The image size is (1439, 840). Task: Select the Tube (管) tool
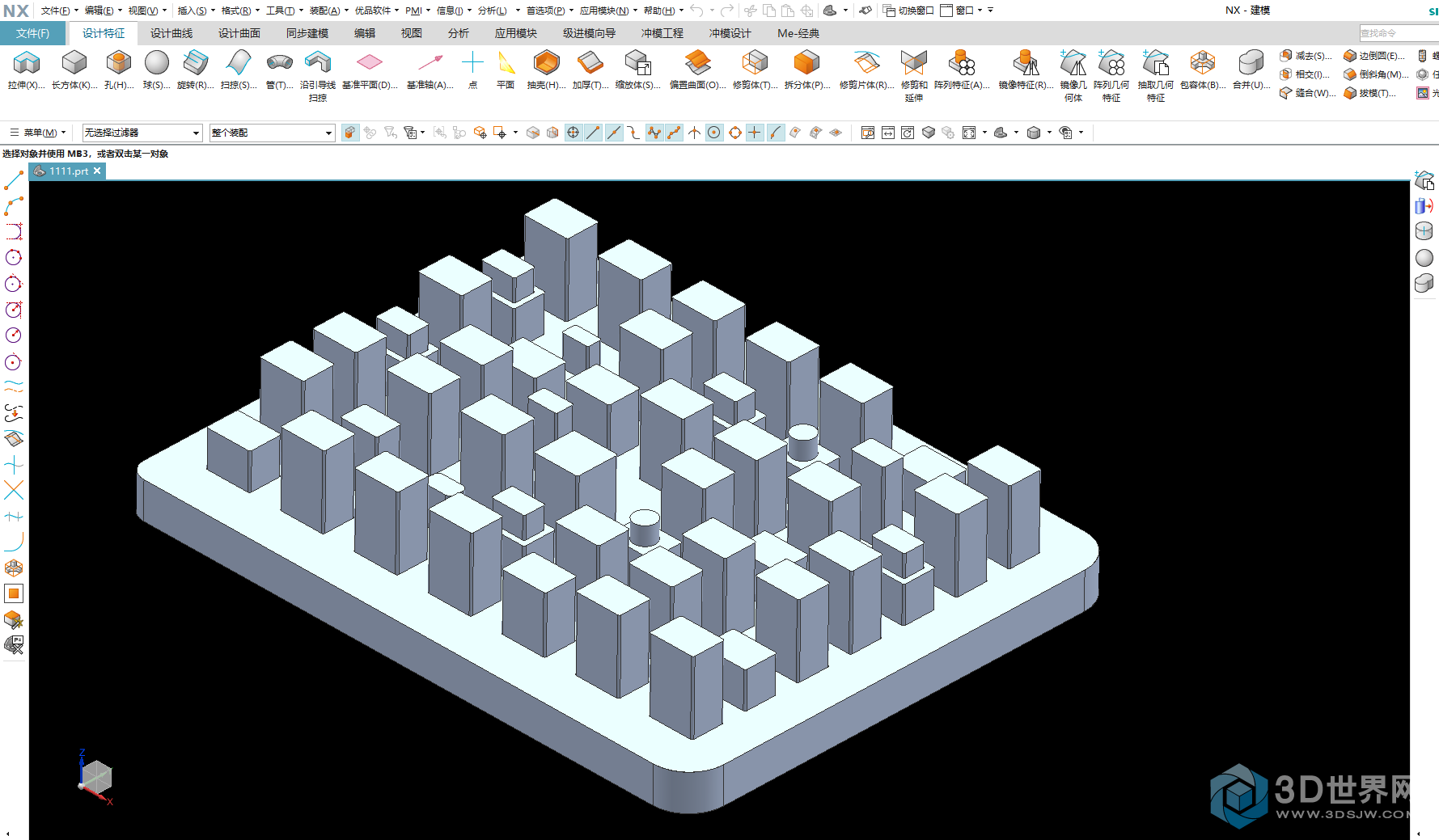coord(280,70)
